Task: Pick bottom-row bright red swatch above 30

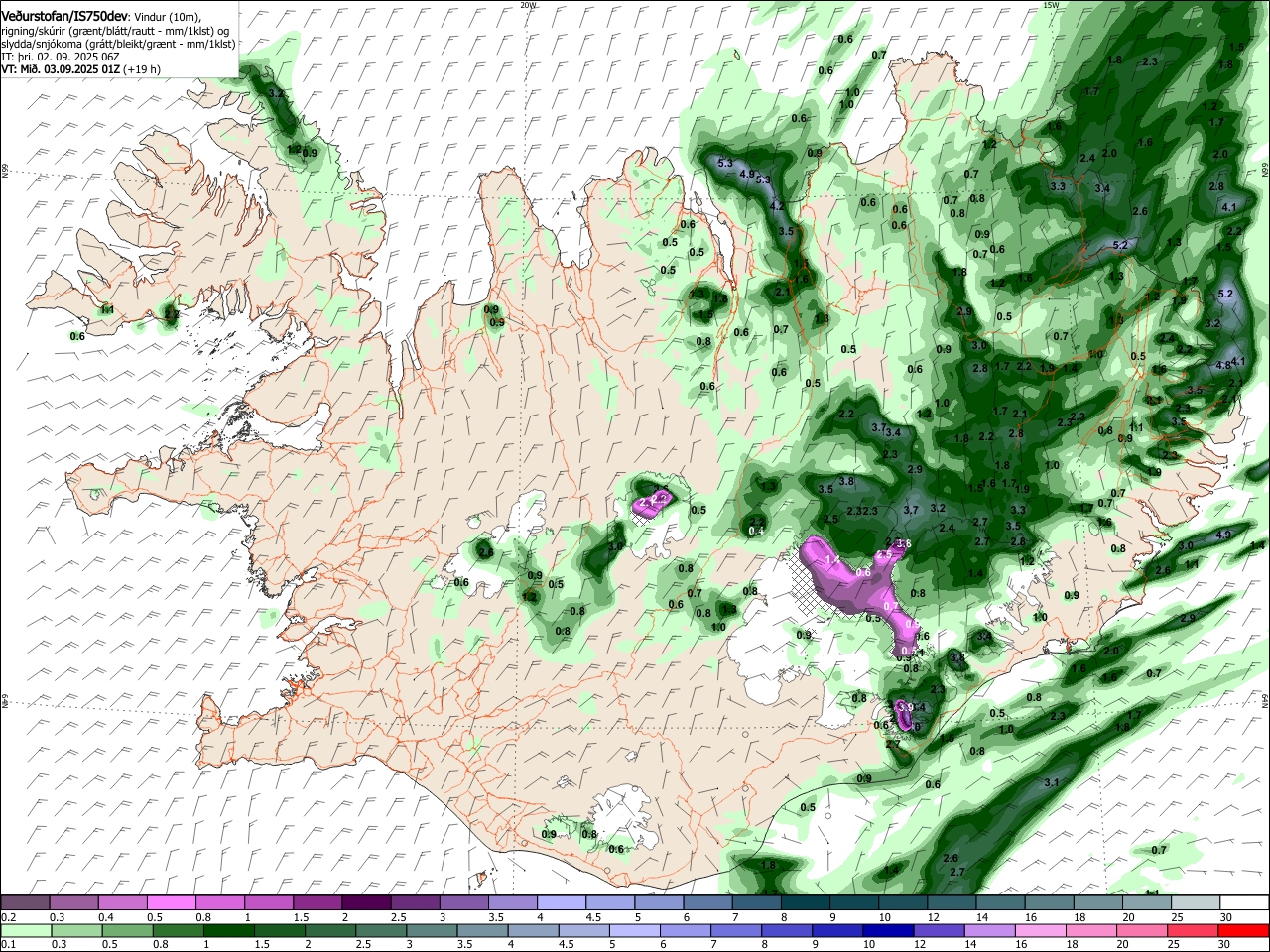Action: pos(1245,930)
